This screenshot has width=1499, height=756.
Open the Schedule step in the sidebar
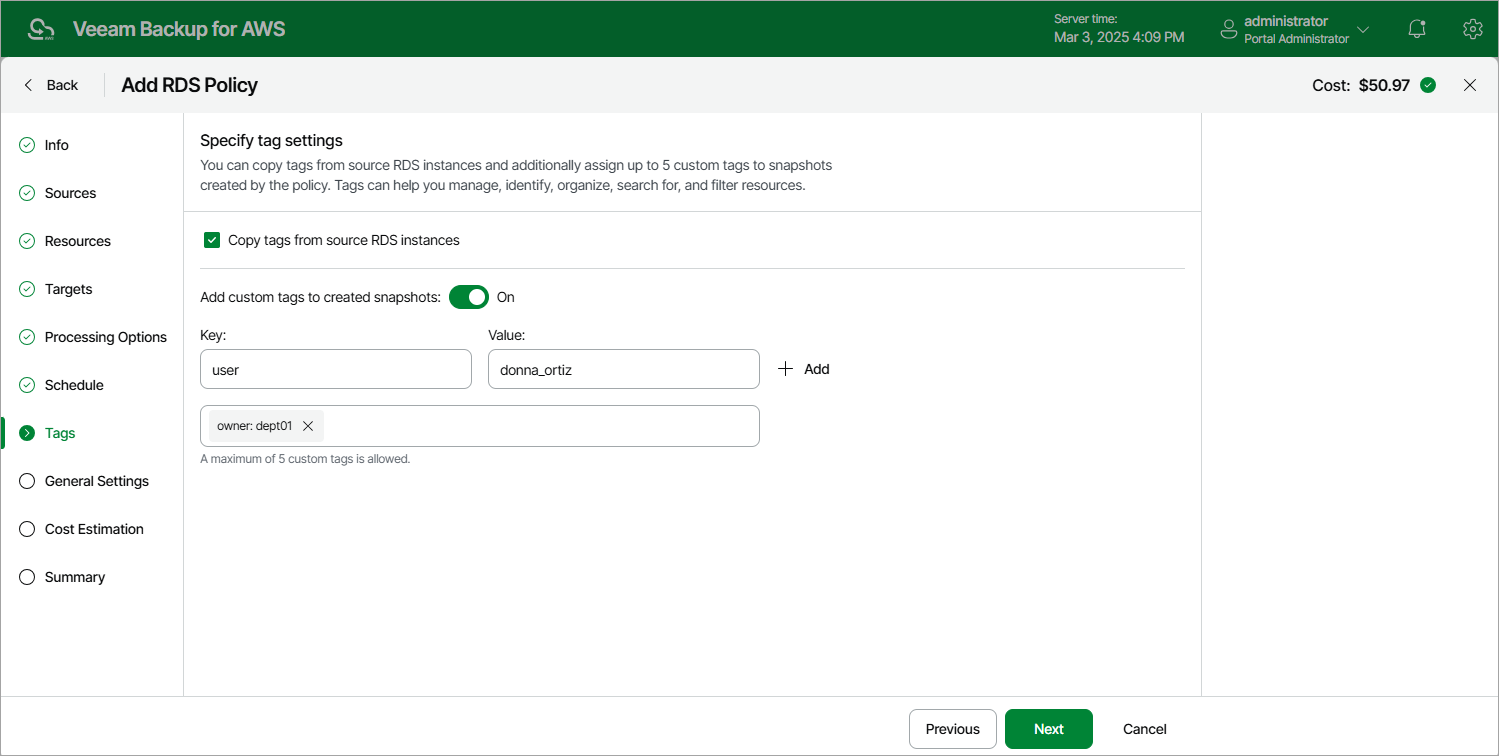[x=73, y=385]
